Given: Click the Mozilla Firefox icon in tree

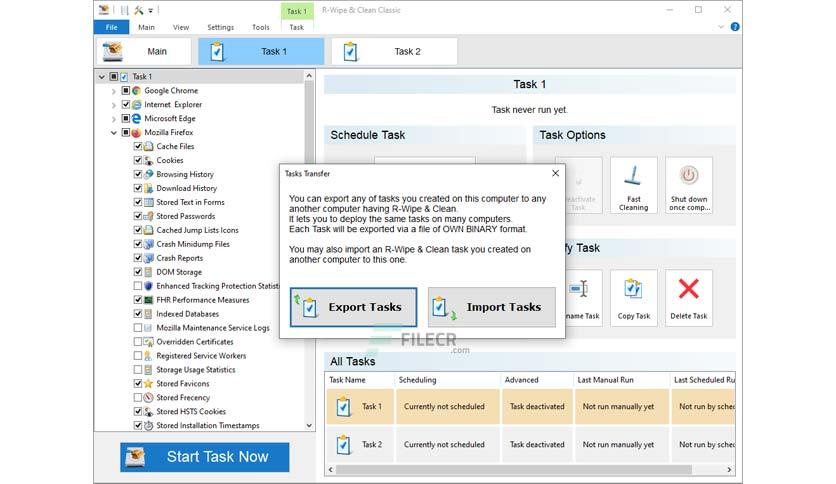Looking at the screenshot, I should tap(136, 132).
